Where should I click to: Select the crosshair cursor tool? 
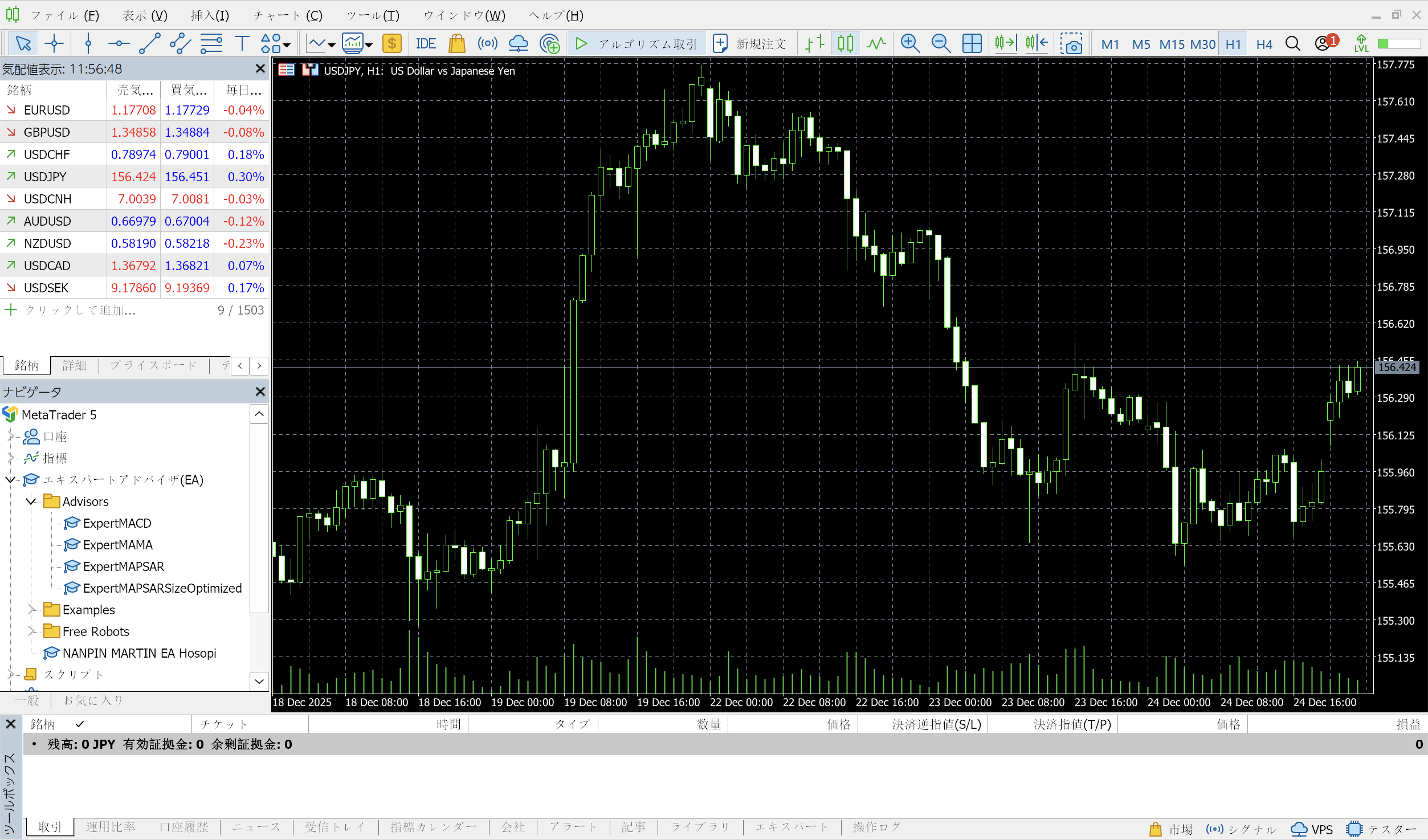click(x=54, y=44)
